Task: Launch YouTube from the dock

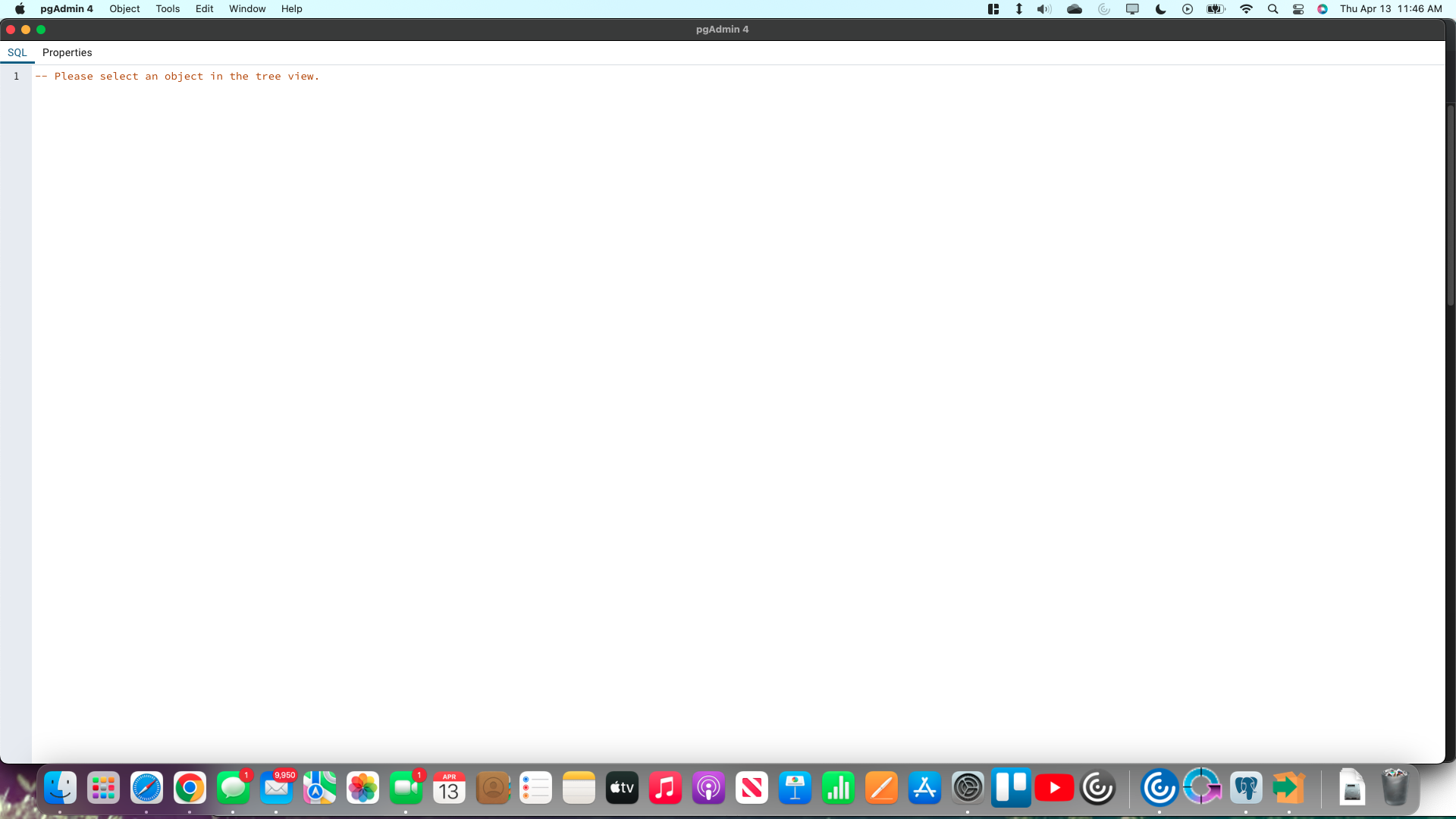Action: (1054, 789)
